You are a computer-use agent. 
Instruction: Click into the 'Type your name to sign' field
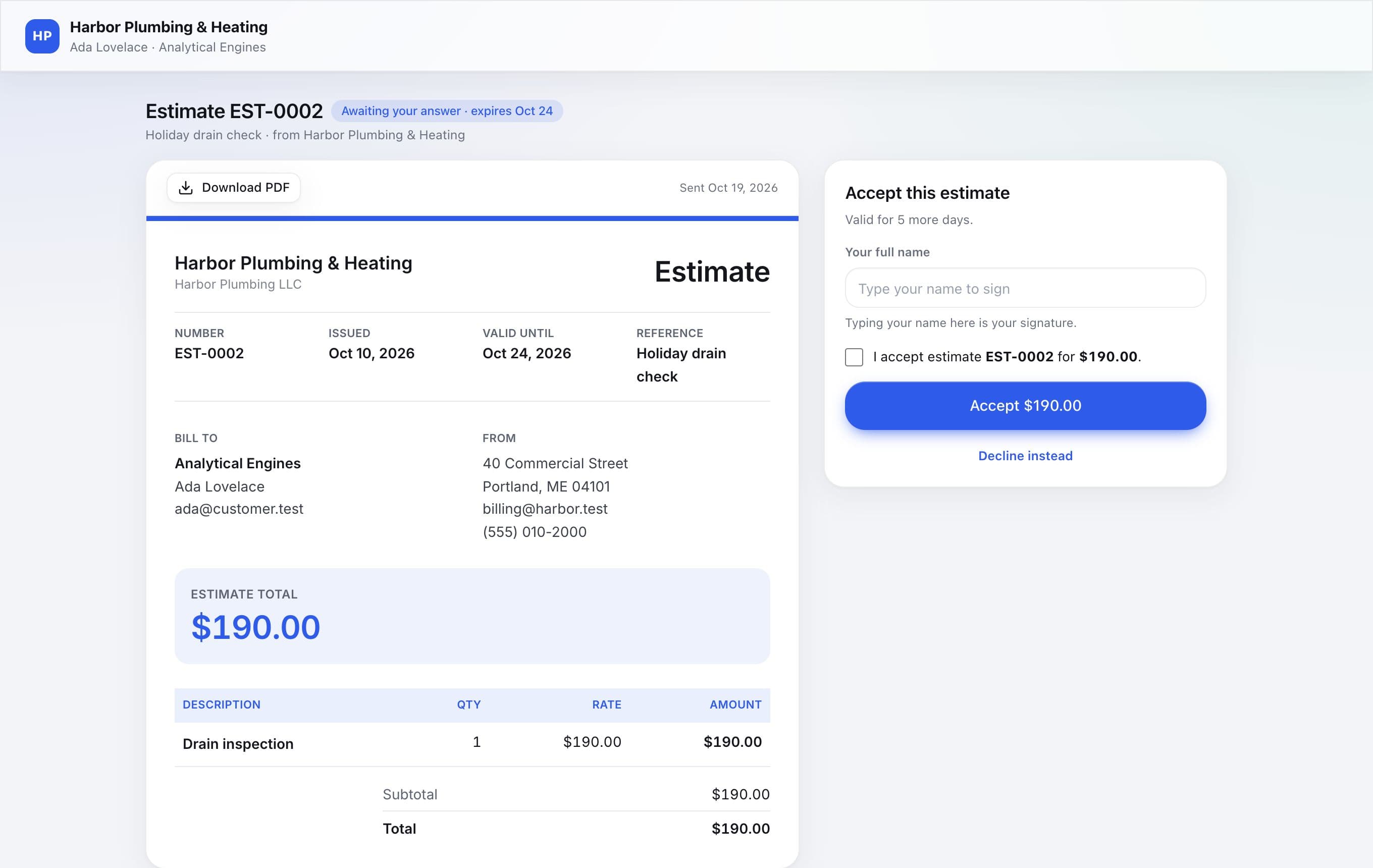pyautogui.click(x=1025, y=288)
